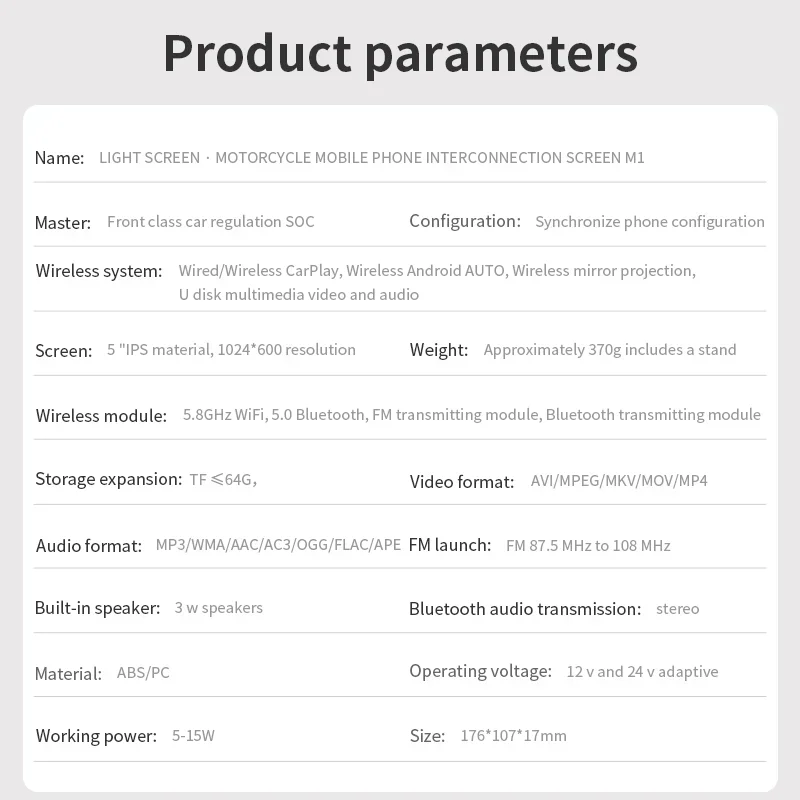Select the Wireless module label
Viewport: 800px width, 800px height.
101,415
